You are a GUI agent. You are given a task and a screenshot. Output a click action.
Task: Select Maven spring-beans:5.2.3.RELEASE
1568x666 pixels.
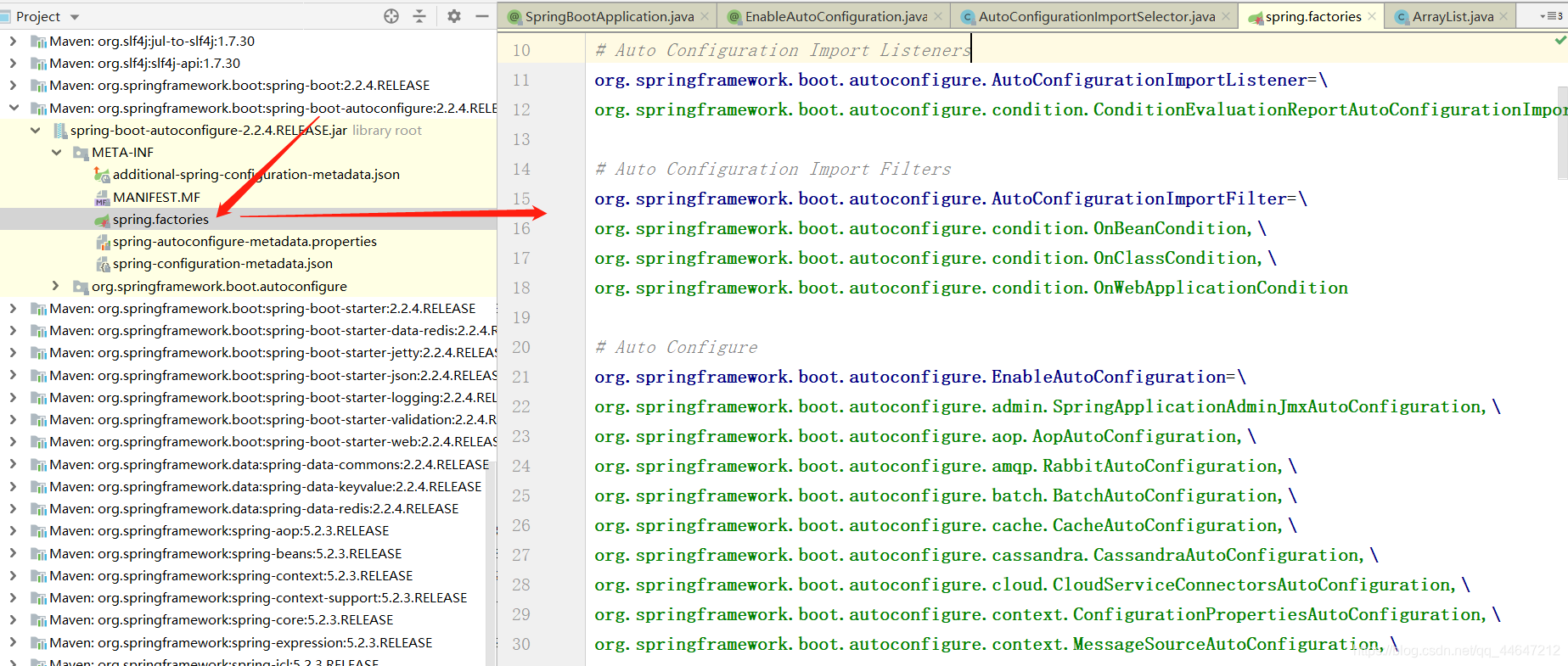point(226,553)
